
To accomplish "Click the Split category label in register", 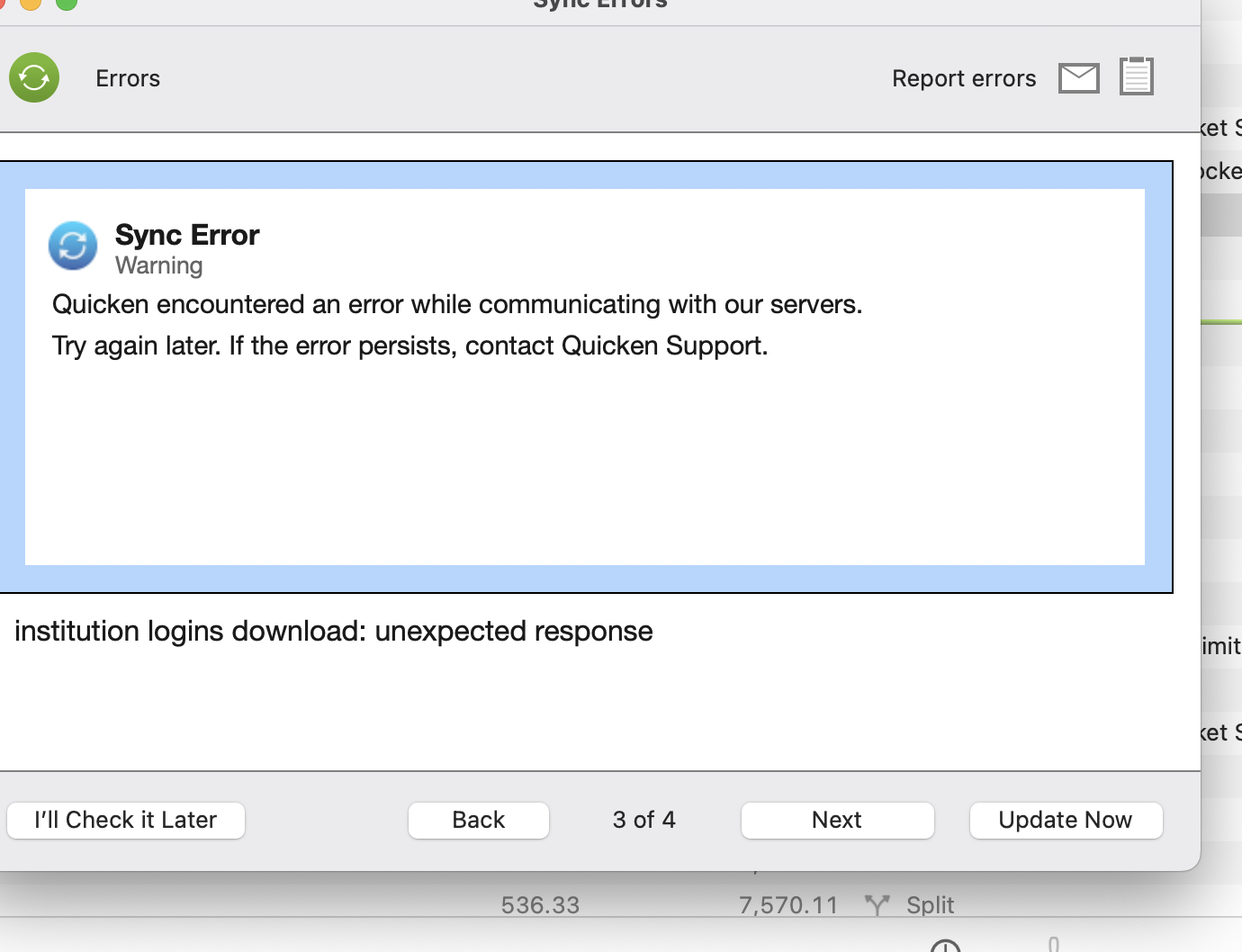I will (x=930, y=904).
